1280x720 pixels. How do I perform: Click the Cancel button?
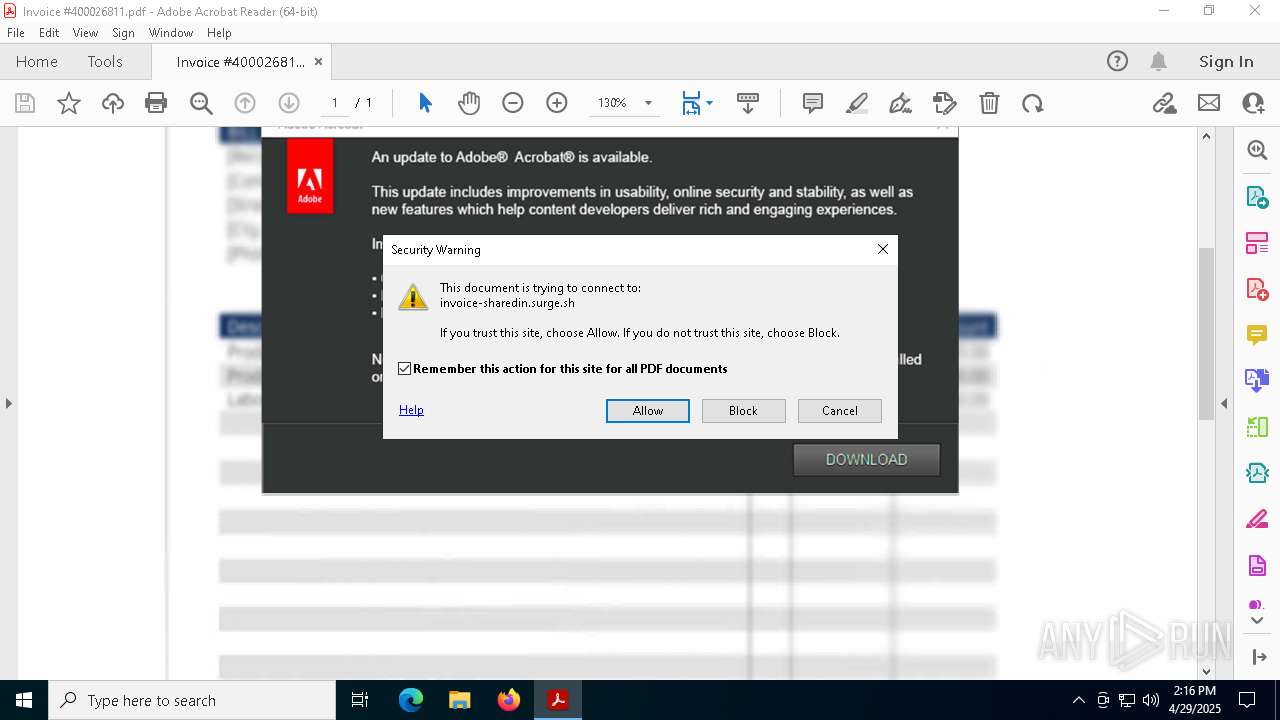point(840,411)
